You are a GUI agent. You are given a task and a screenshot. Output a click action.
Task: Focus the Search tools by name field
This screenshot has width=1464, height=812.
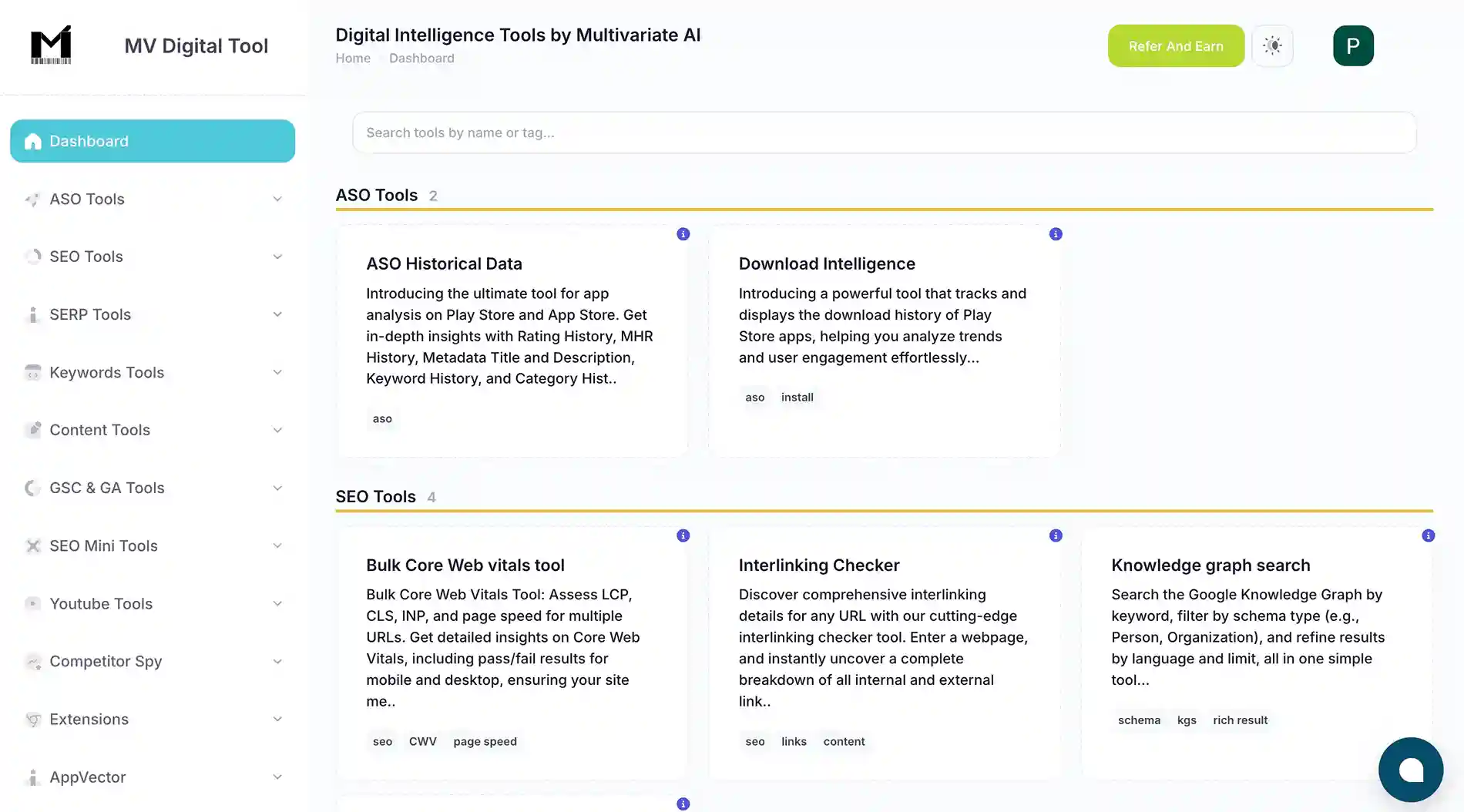point(884,133)
